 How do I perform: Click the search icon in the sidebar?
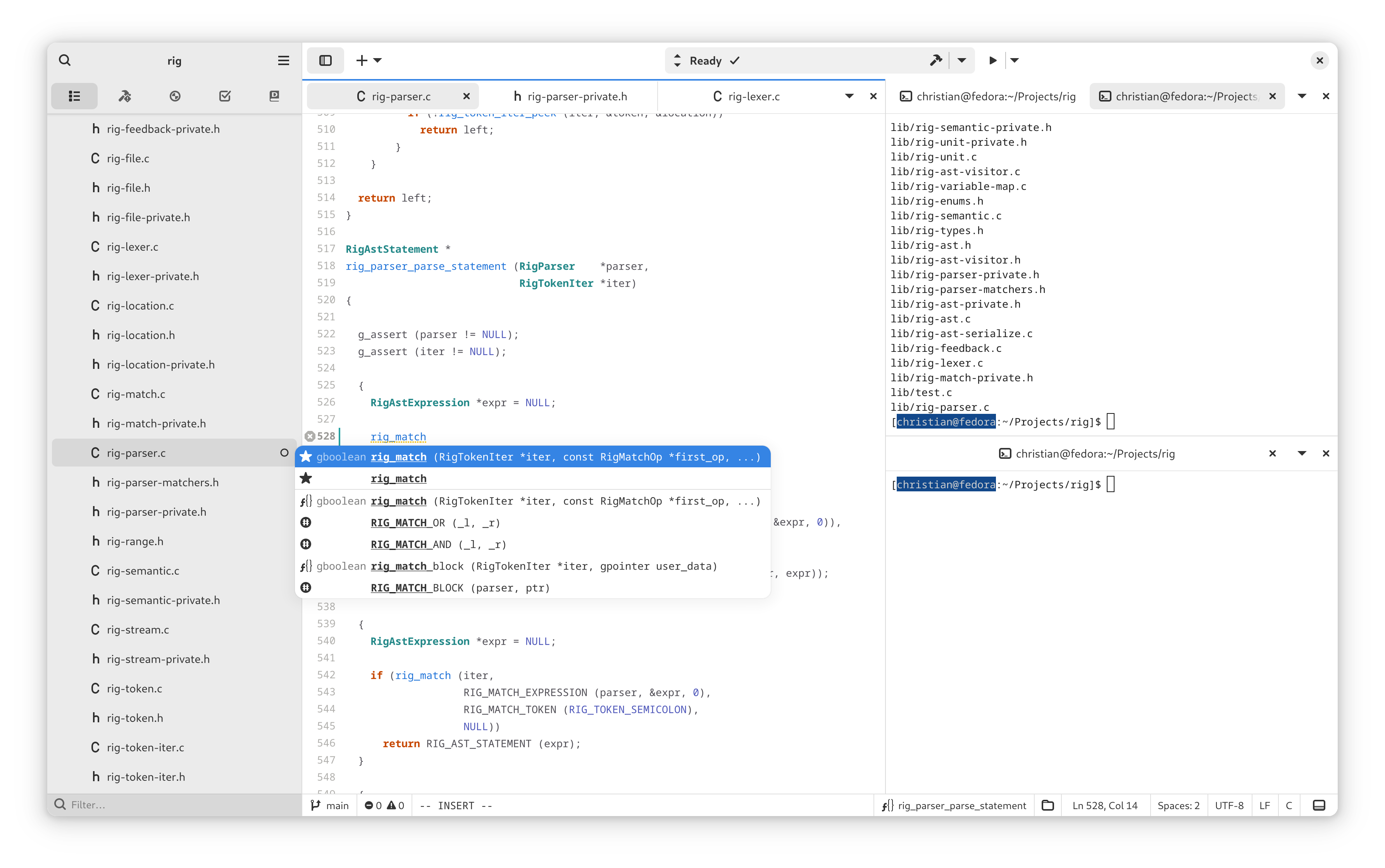[x=63, y=60]
